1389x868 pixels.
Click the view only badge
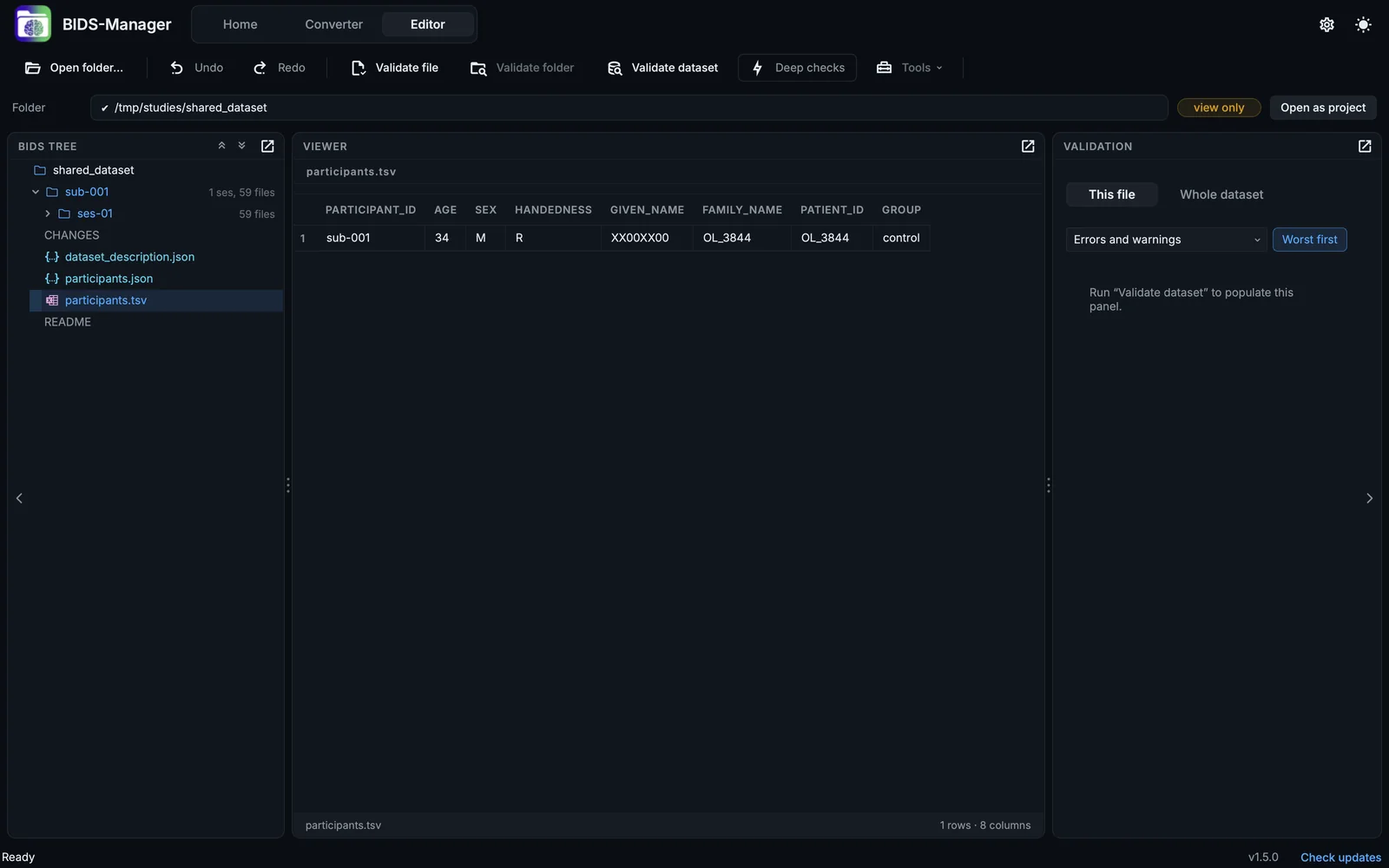(1219, 108)
